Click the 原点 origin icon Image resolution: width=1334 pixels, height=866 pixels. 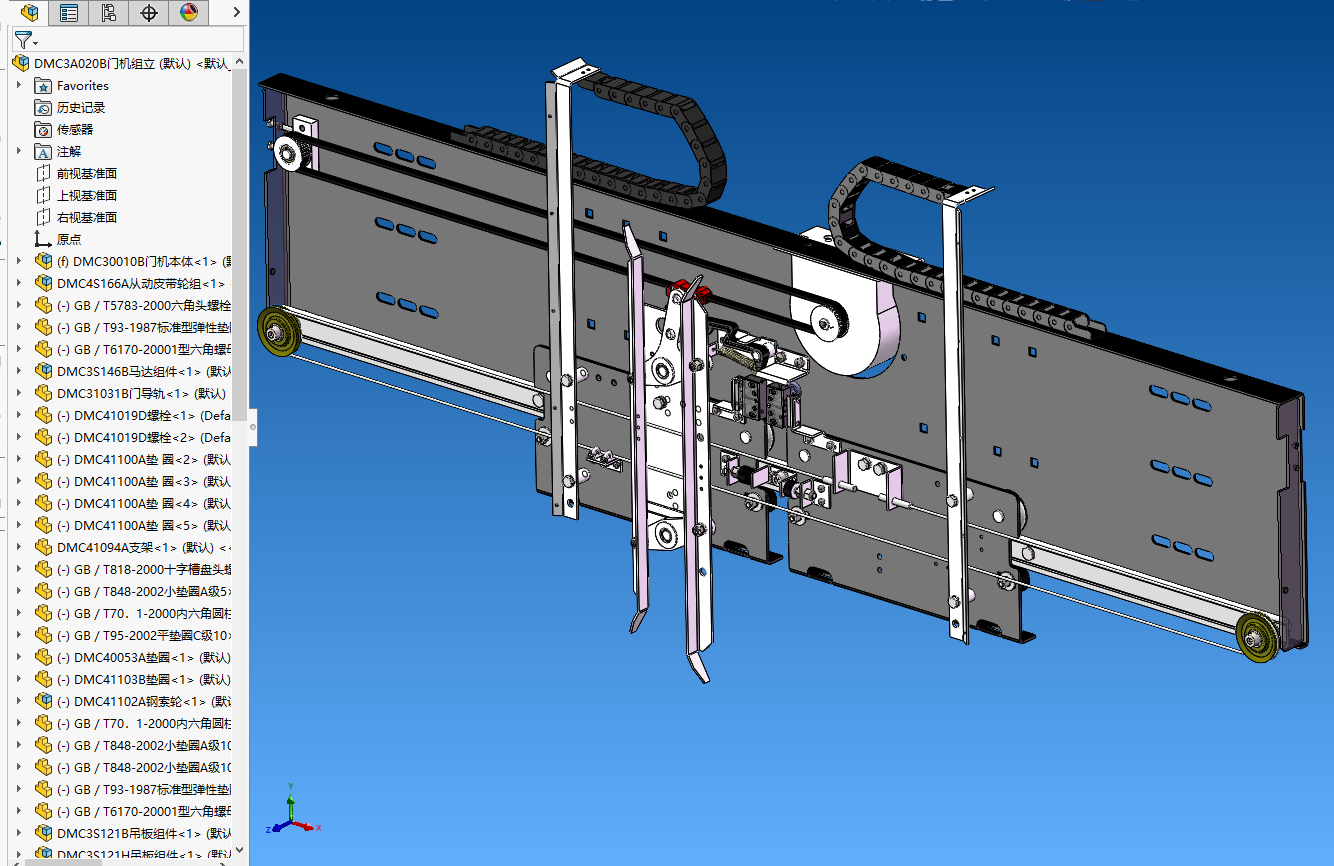43,240
